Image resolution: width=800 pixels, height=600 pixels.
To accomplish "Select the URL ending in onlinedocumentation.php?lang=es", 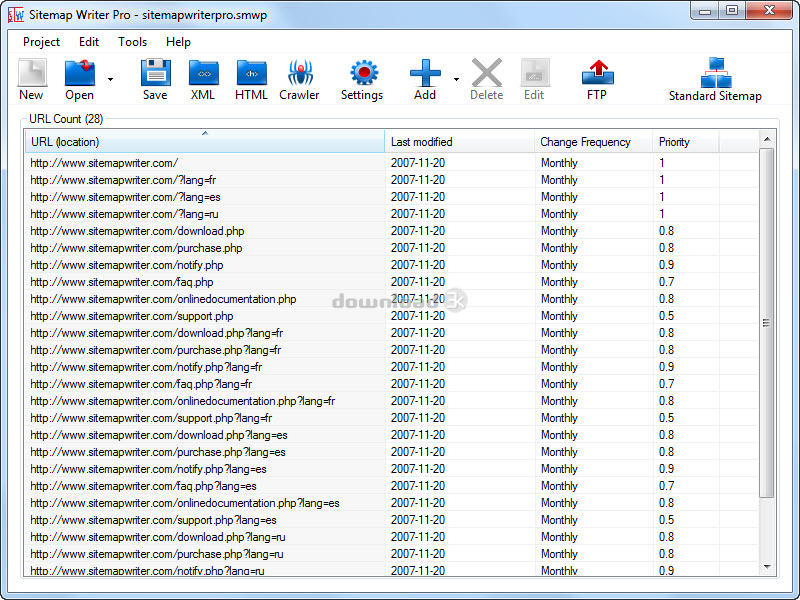I will tap(185, 503).
